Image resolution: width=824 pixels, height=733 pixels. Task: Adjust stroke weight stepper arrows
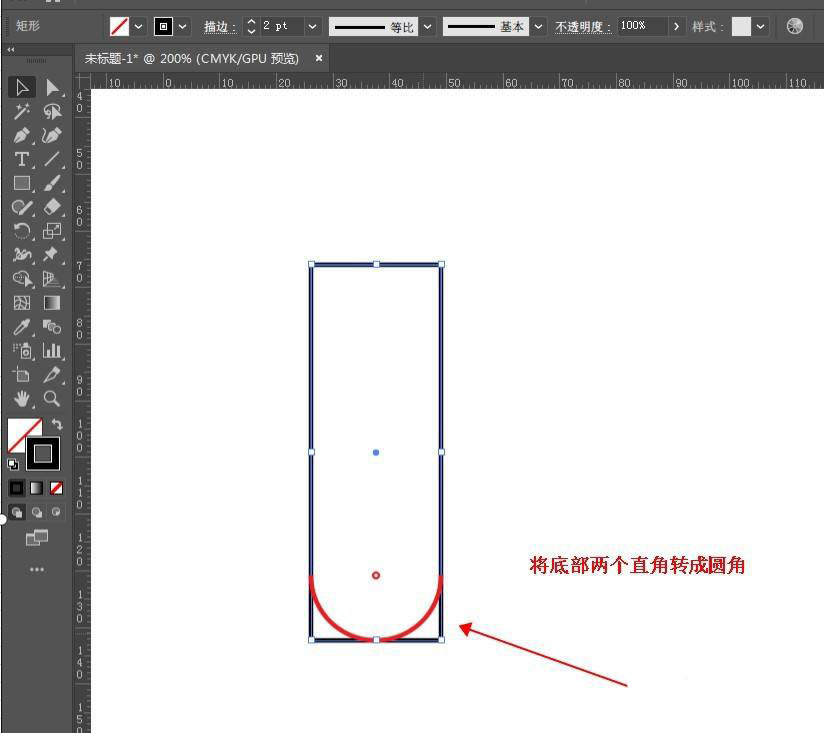pos(251,26)
